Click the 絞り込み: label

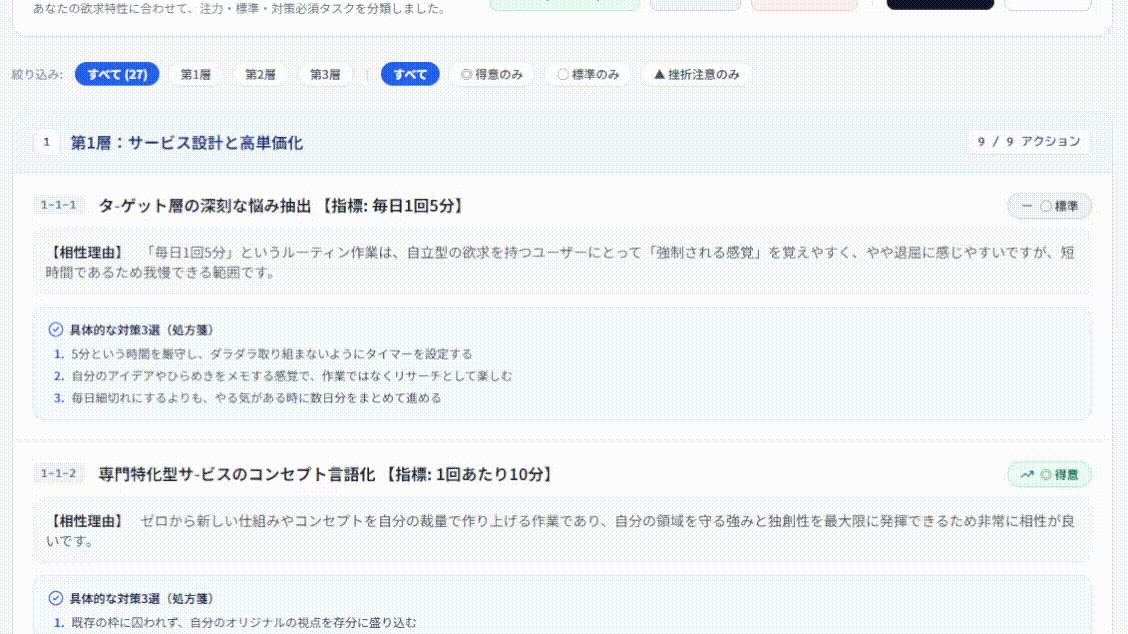37,74
